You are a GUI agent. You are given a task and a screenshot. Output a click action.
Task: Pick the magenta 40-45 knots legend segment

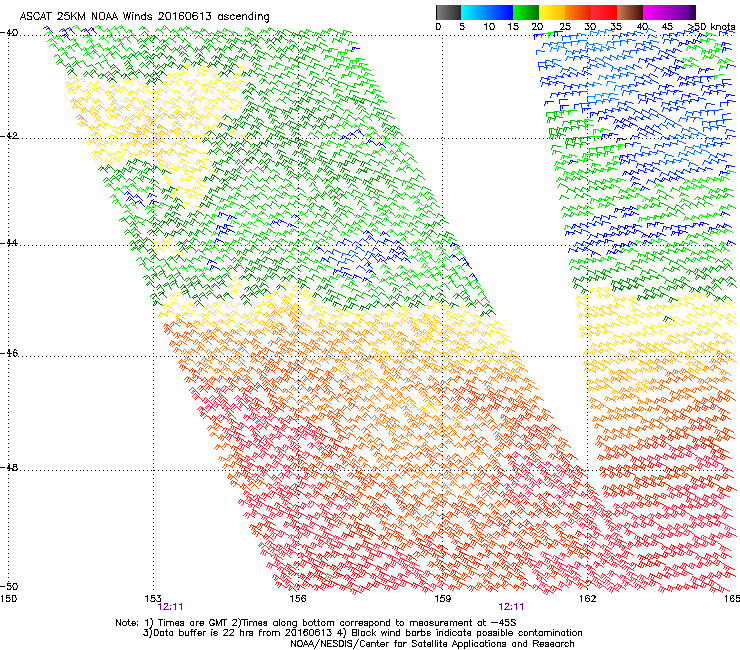pos(656,12)
